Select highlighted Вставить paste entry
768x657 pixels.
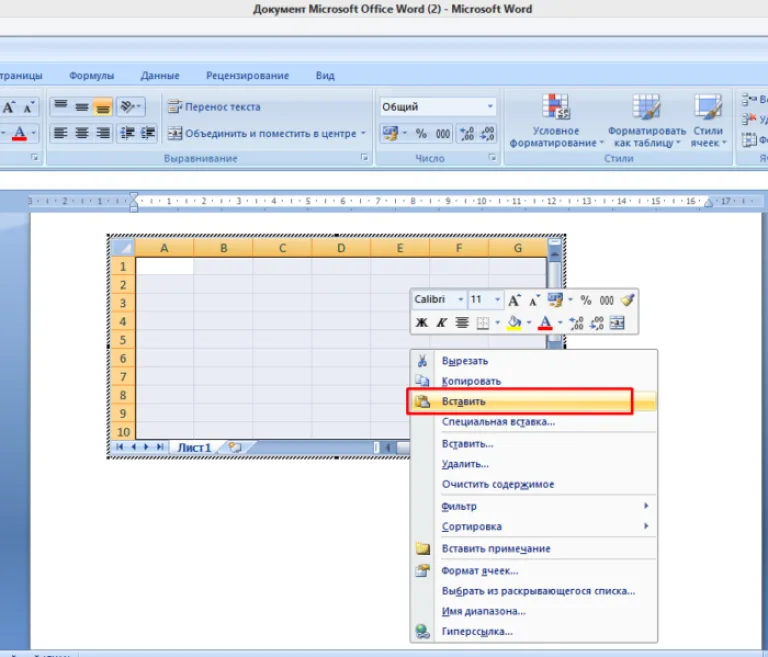pos(533,401)
